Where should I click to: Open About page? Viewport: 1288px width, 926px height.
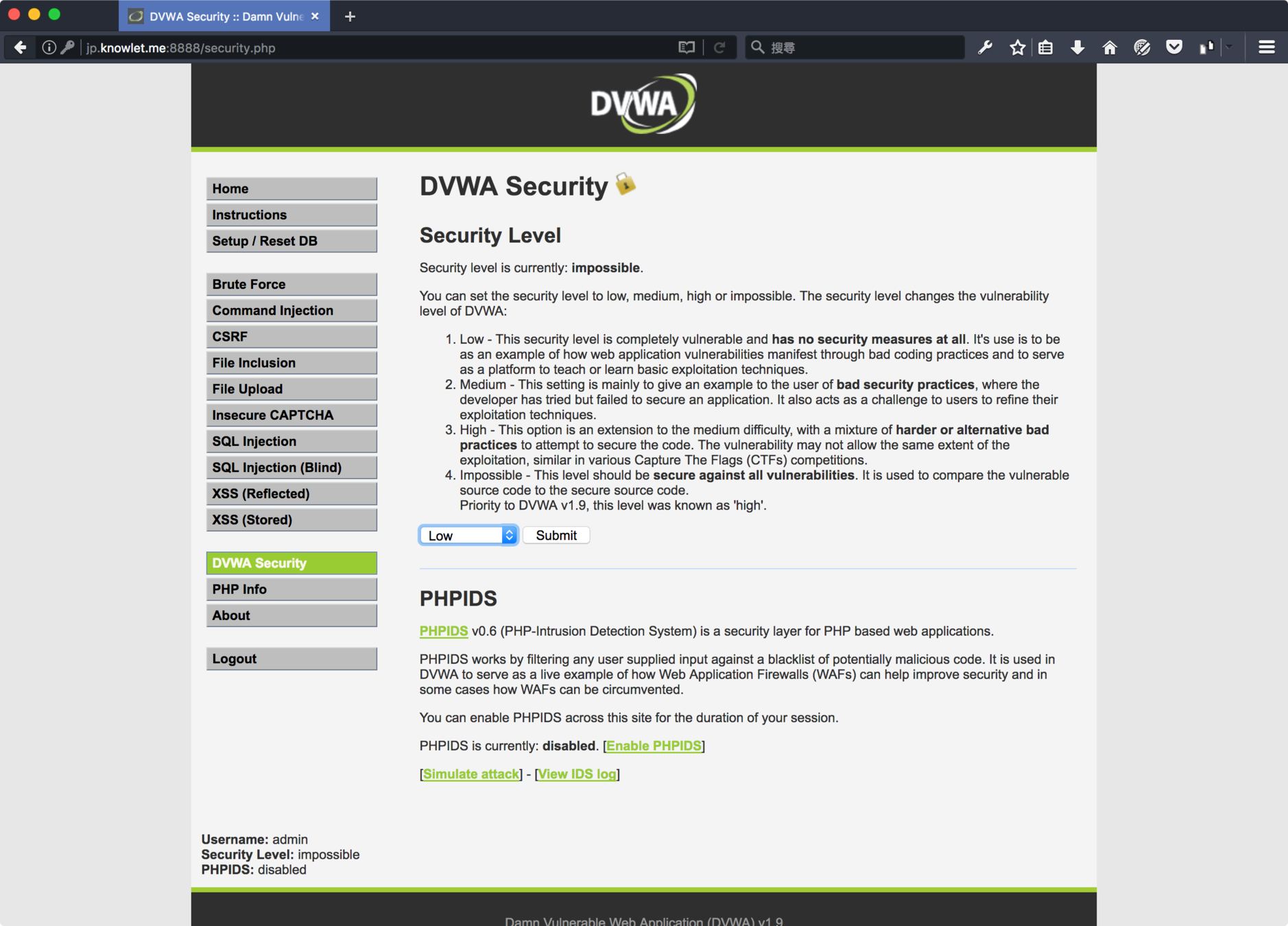point(291,615)
